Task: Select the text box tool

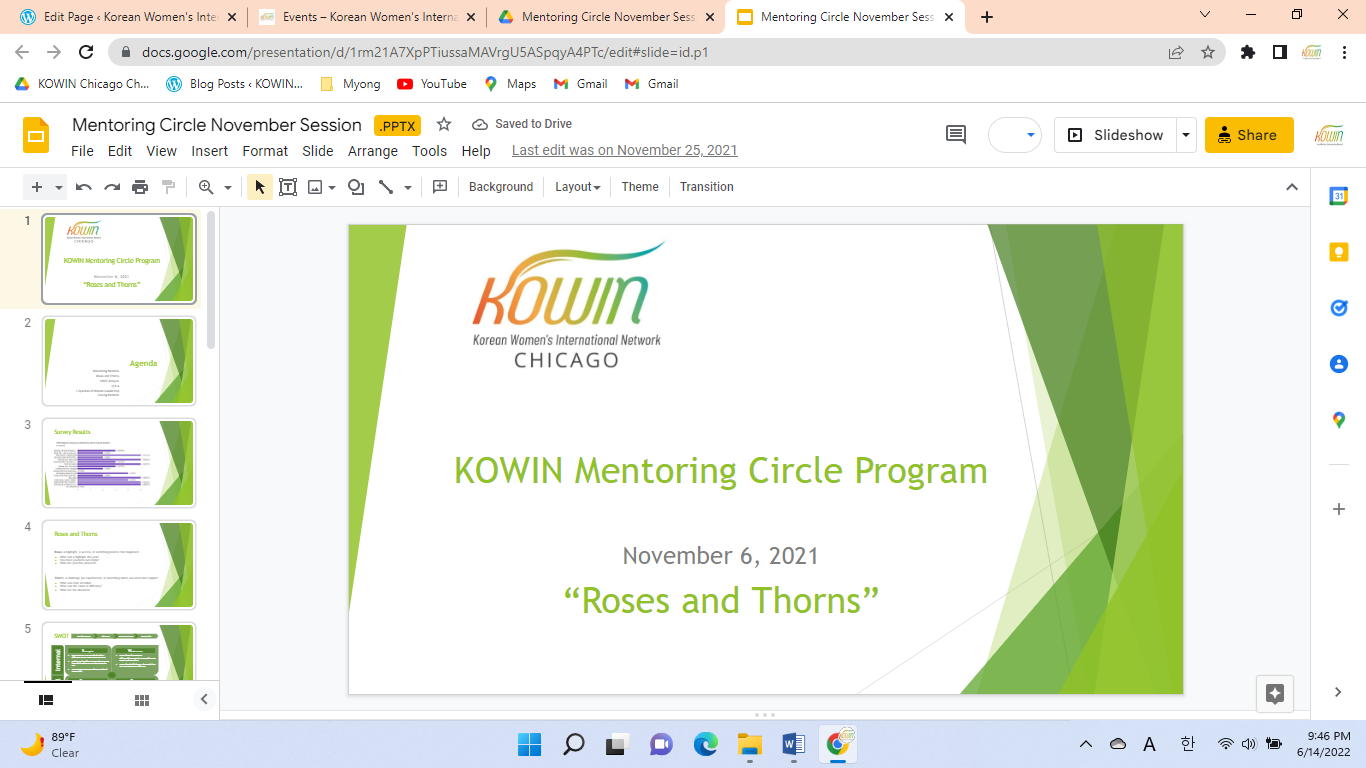Action: [288, 187]
